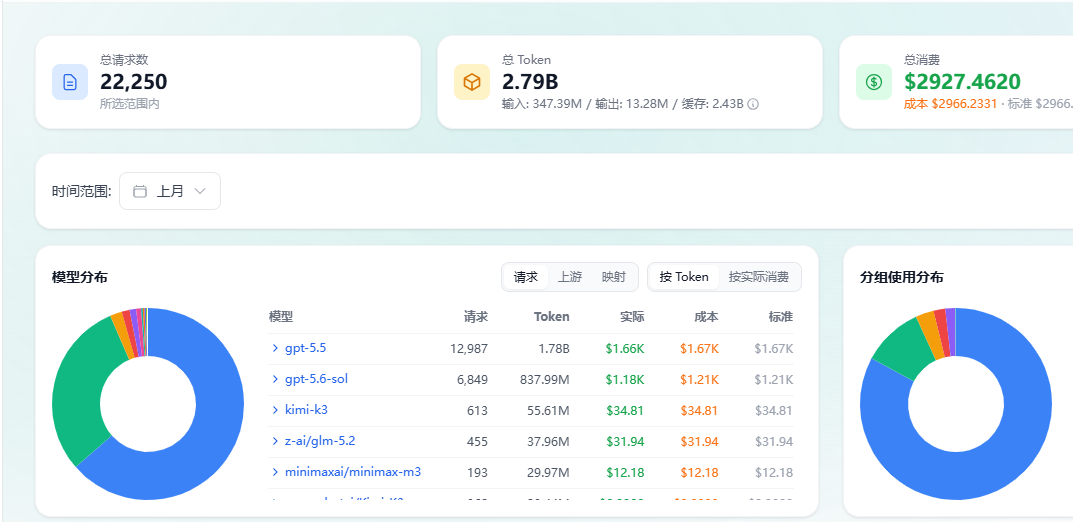Click the info icon beside 缓存: 2.43B

pyautogui.click(x=753, y=105)
